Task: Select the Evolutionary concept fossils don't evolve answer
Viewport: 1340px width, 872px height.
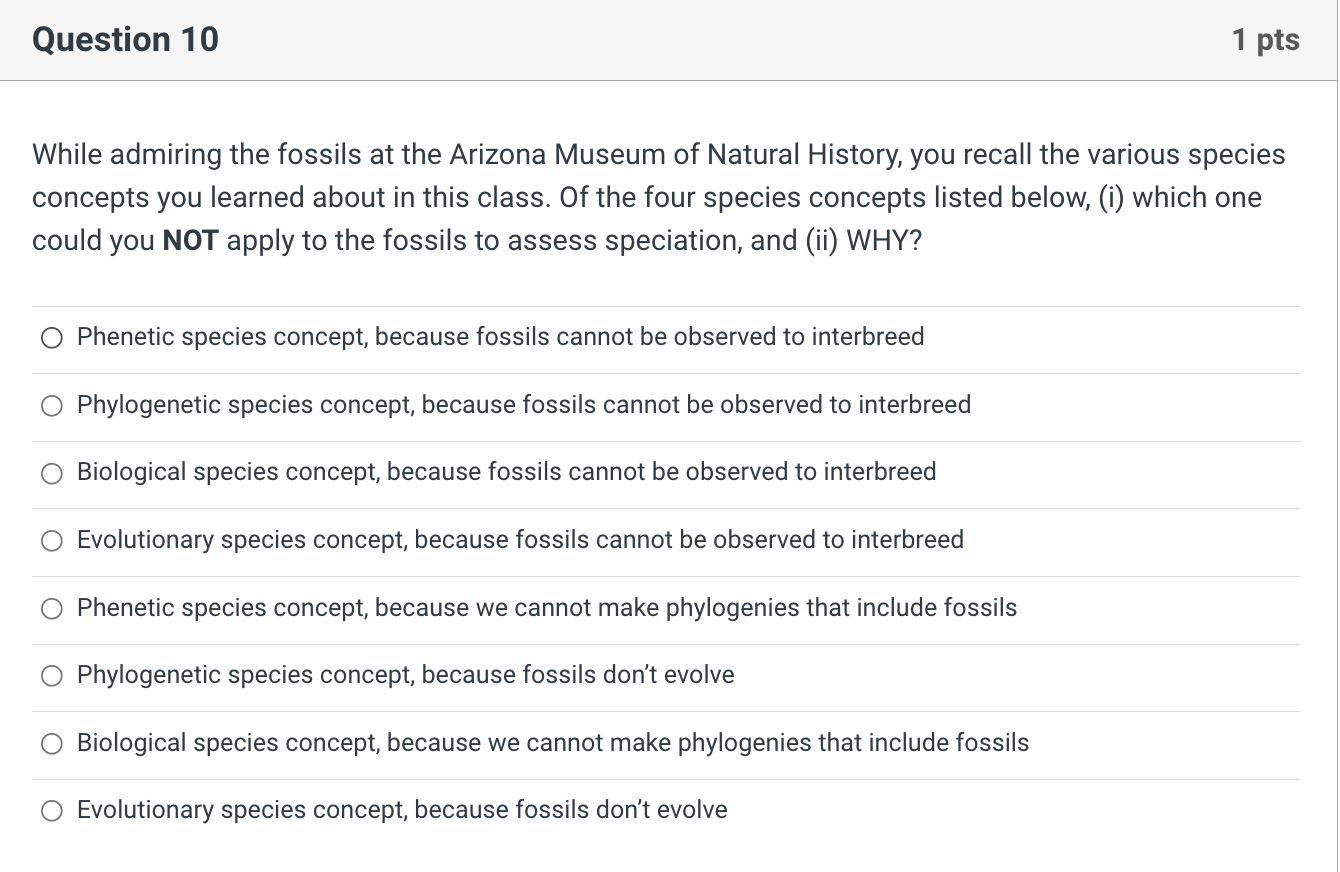Action: (x=51, y=811)
